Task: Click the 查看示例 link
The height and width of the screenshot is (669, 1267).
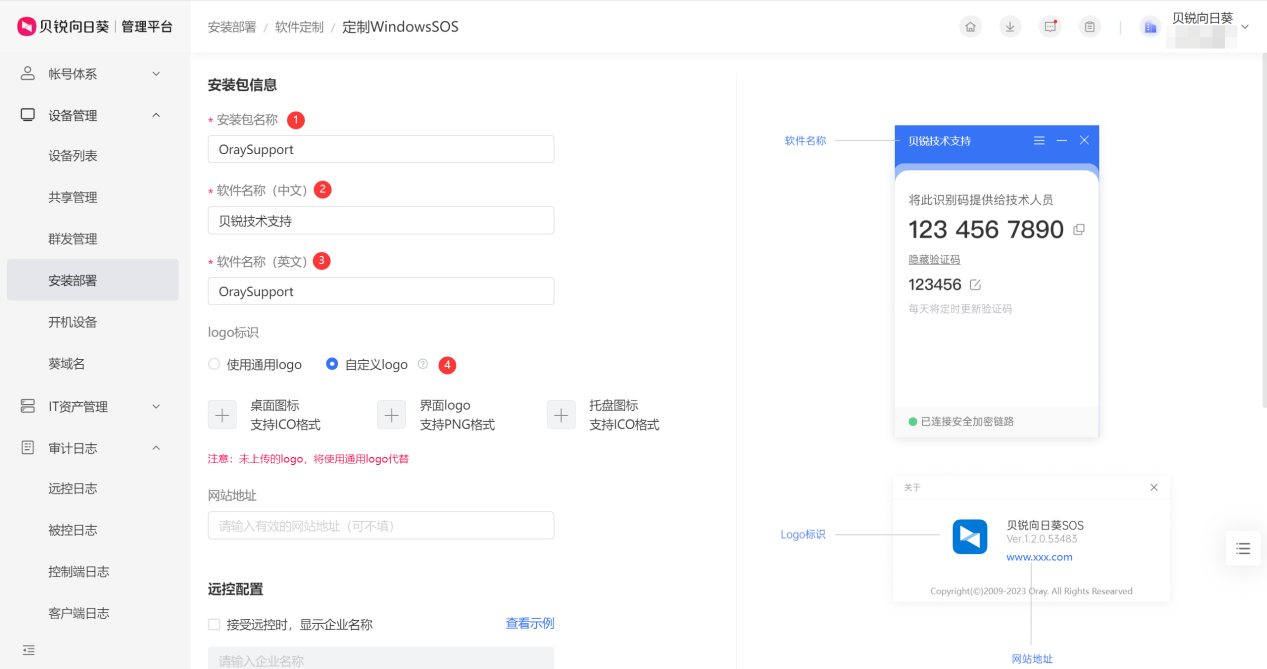Action: [x=529, y=624]
